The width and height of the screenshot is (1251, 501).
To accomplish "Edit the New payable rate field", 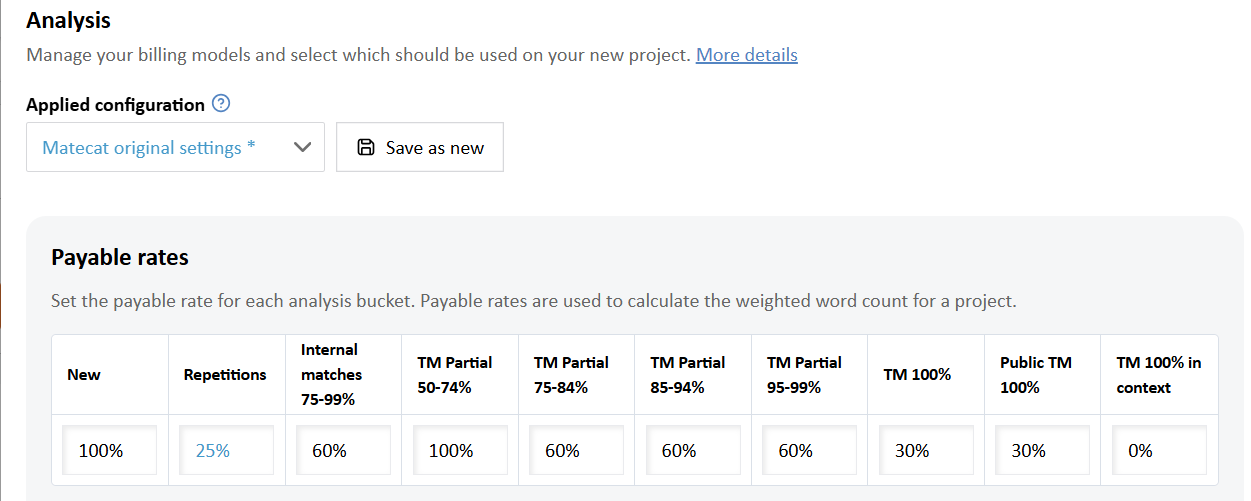I will [109, 451].
